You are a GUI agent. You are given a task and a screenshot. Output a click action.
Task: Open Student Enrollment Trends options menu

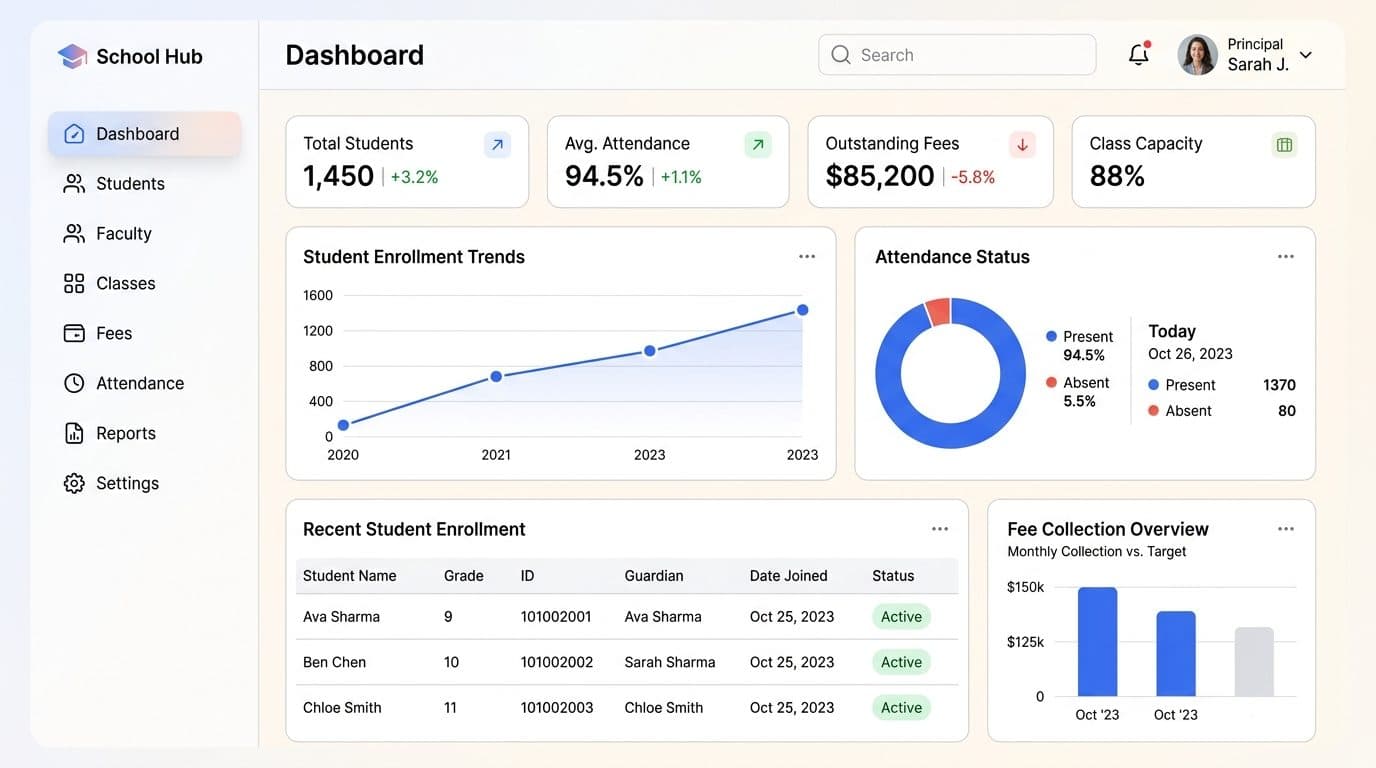pos(807,257)
